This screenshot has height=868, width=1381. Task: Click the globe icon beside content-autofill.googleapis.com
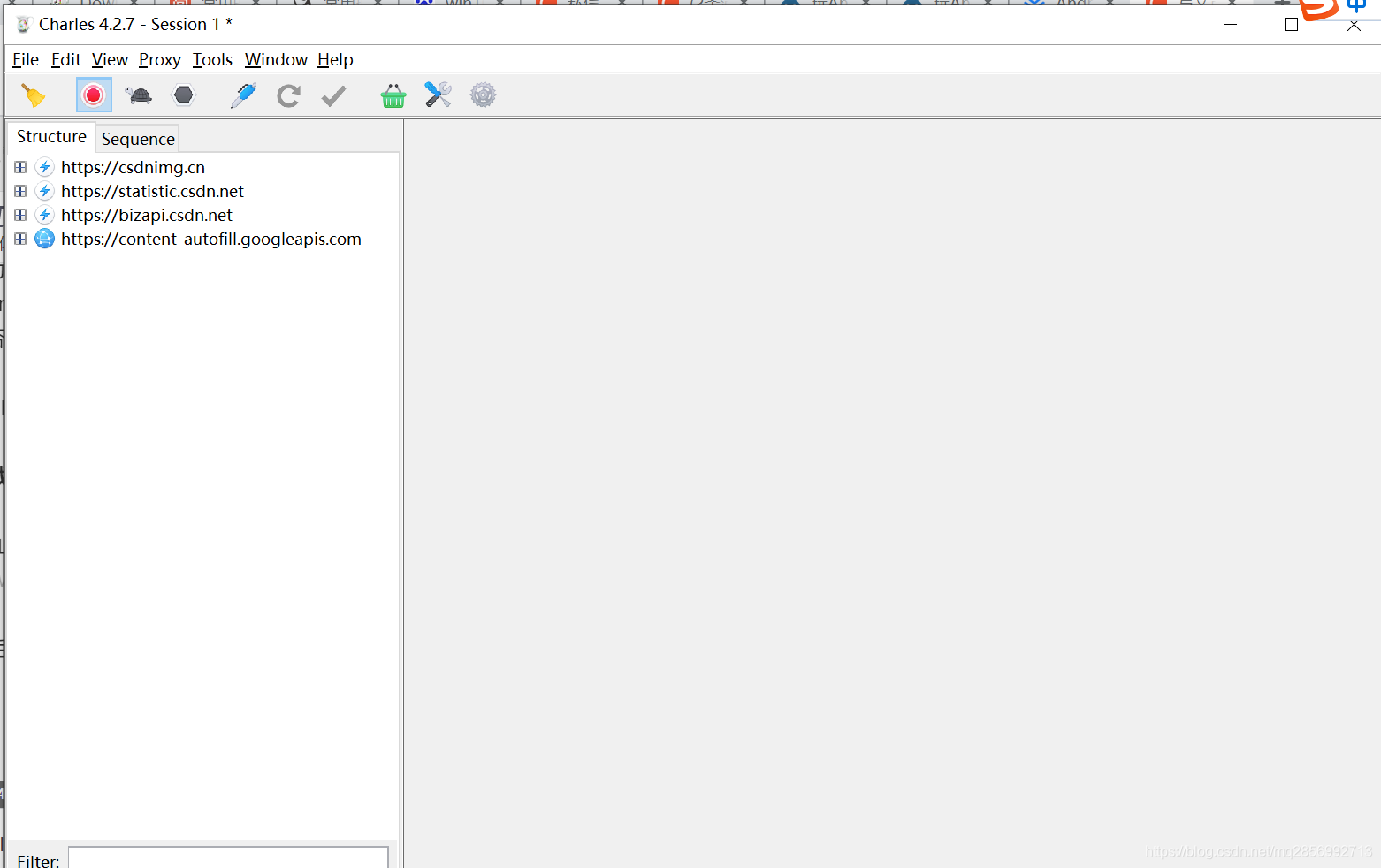44,239
